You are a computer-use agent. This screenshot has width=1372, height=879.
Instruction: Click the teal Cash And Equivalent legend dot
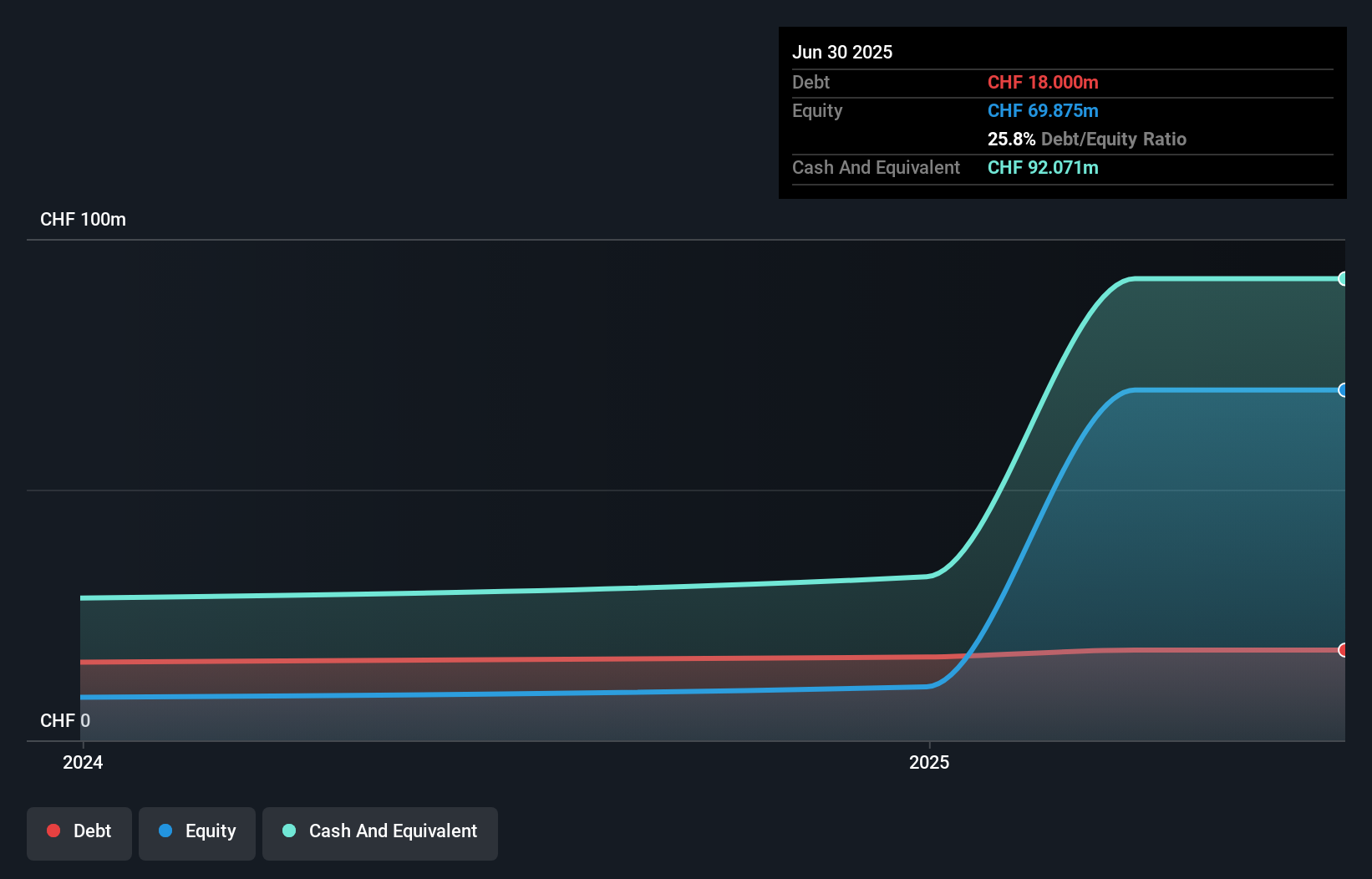(288, 831)
